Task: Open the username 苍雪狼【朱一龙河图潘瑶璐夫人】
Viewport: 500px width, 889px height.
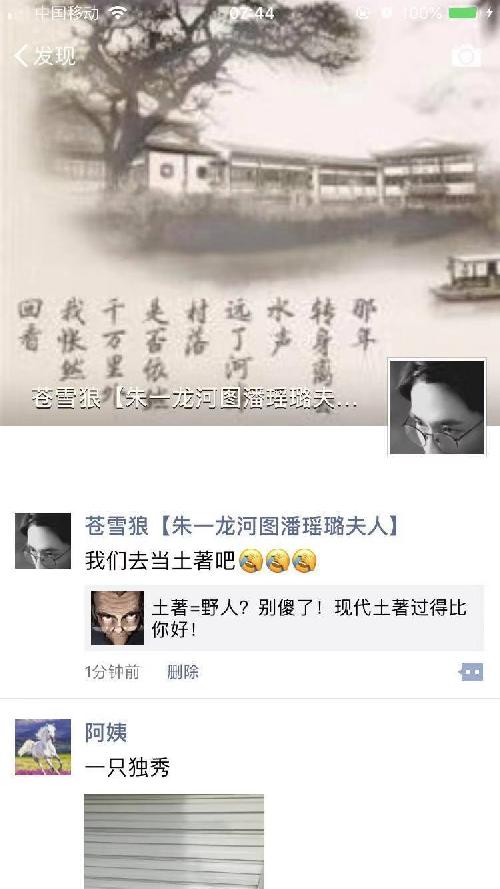Action: click(x=242, y=526)
